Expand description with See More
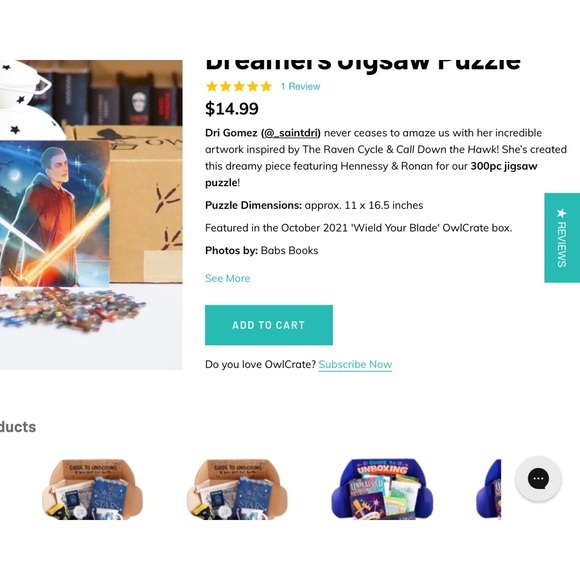Image resolution: width=580 pixels, height=580 pixels. (x=227, y=278)
